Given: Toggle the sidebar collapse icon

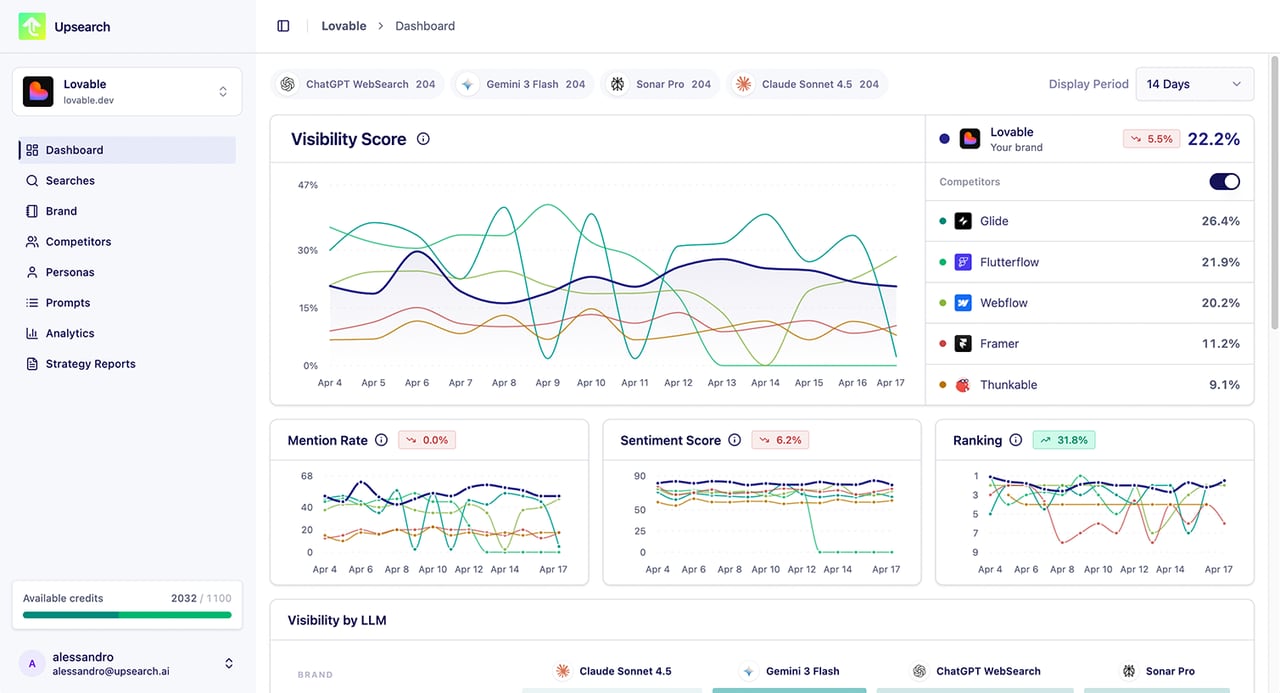Looking at the screenshot, I should [x=283, y=26].
